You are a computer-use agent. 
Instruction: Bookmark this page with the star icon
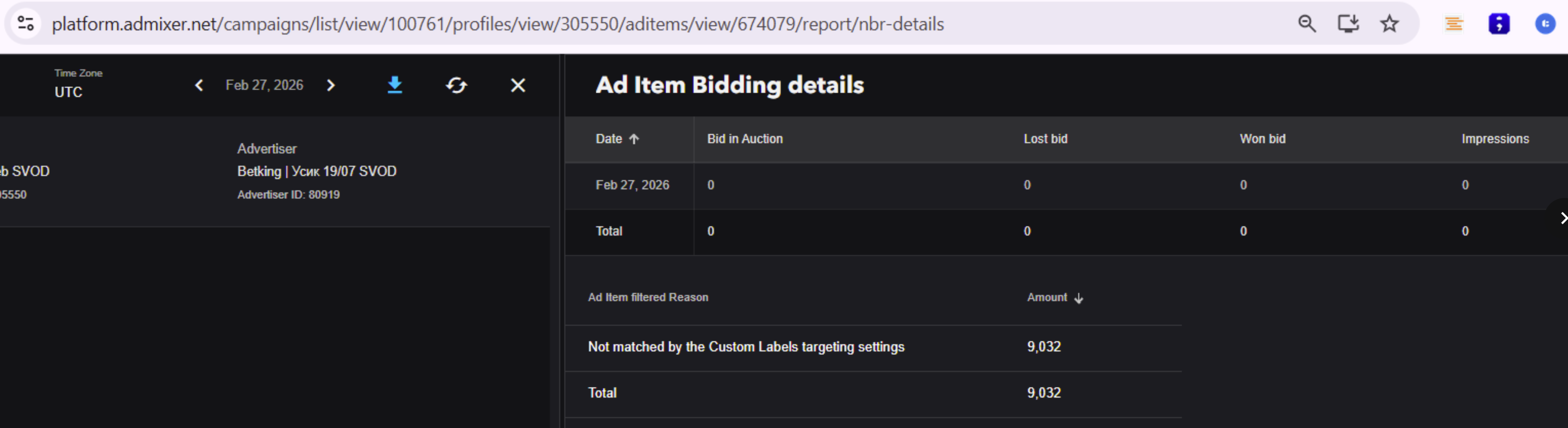point(1389,24)
